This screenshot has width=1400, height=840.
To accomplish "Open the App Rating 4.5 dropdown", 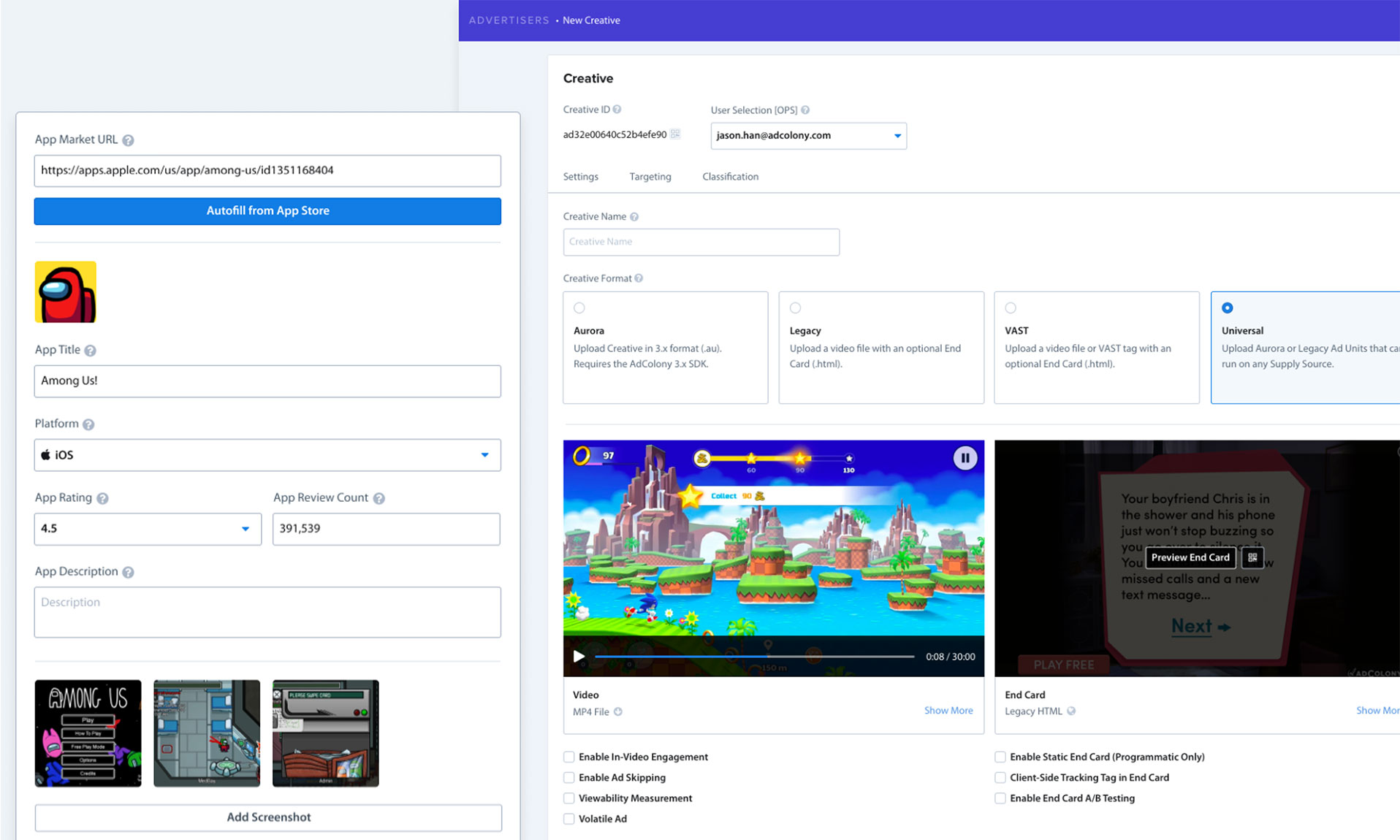I will click(148, 529).
